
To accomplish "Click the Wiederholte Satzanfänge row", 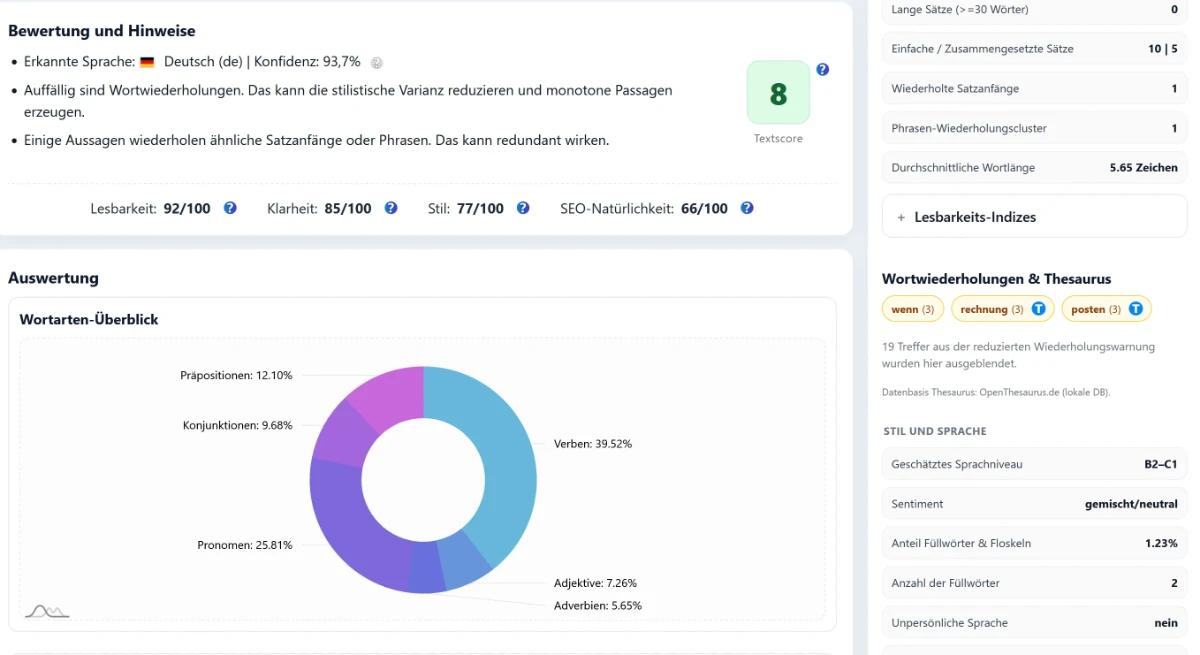I will click(x=1034, y=89).
